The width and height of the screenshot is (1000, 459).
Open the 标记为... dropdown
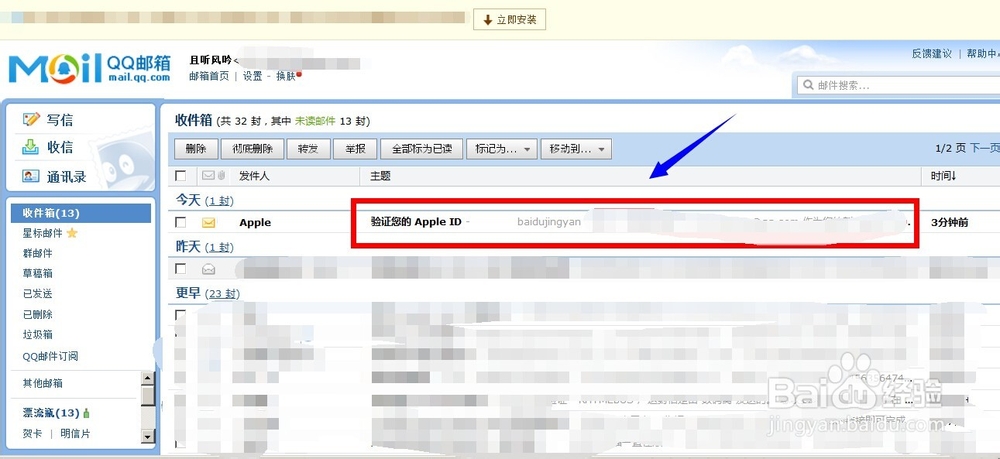[502, 149]
